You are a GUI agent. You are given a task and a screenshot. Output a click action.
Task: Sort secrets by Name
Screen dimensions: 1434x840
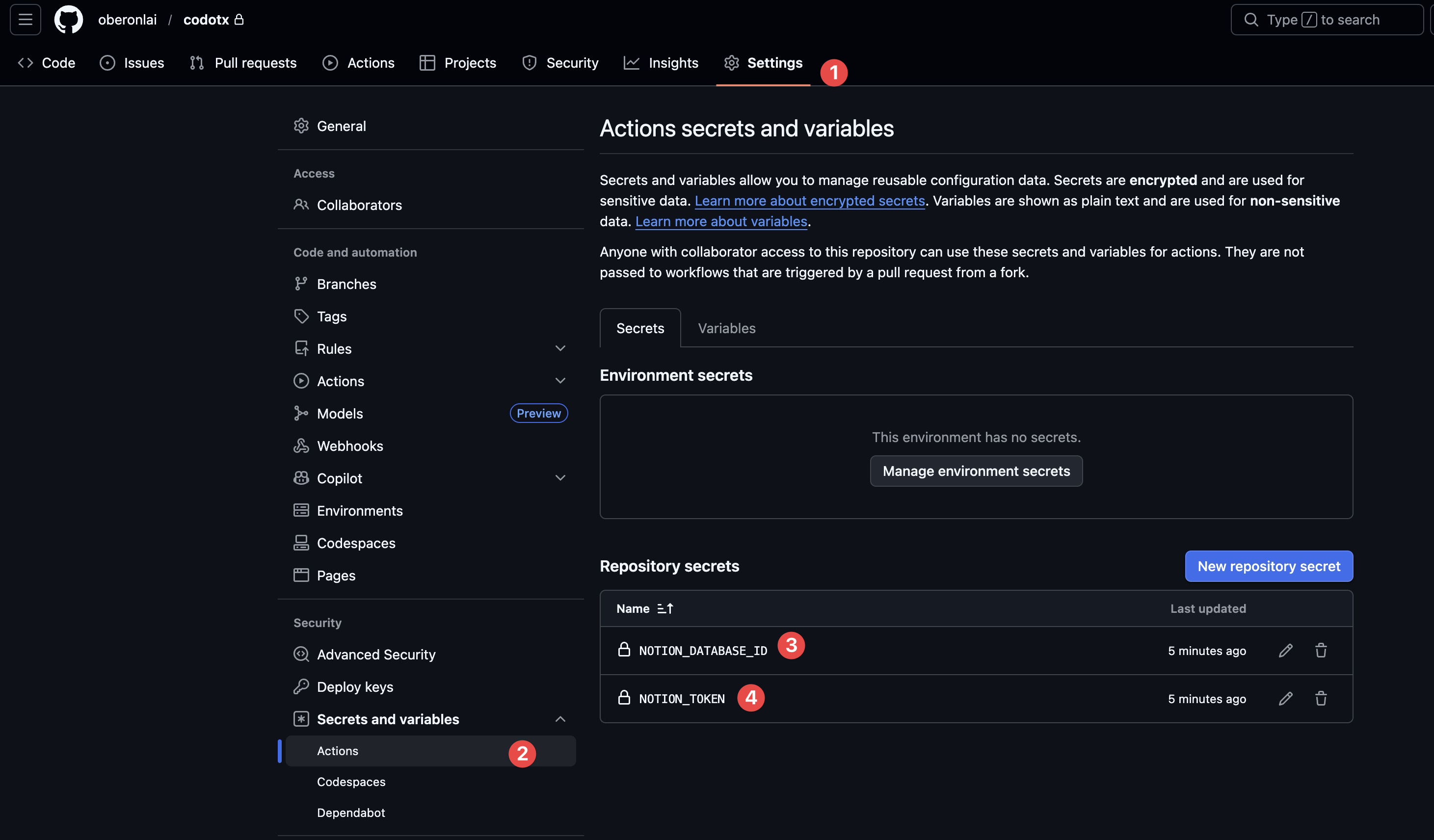[x=645, y=608]
